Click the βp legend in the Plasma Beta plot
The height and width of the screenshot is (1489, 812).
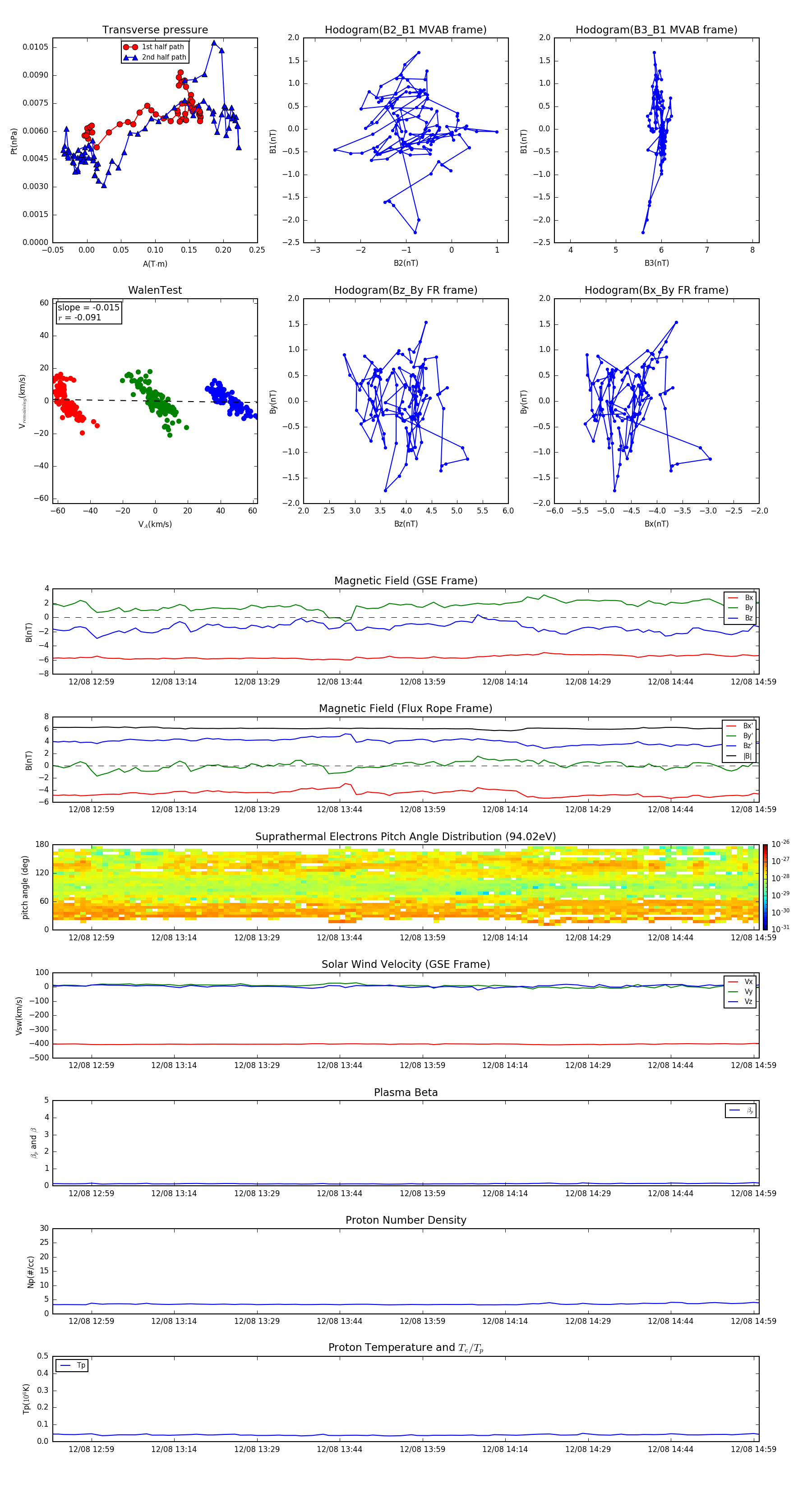[x=741, y=1110]
